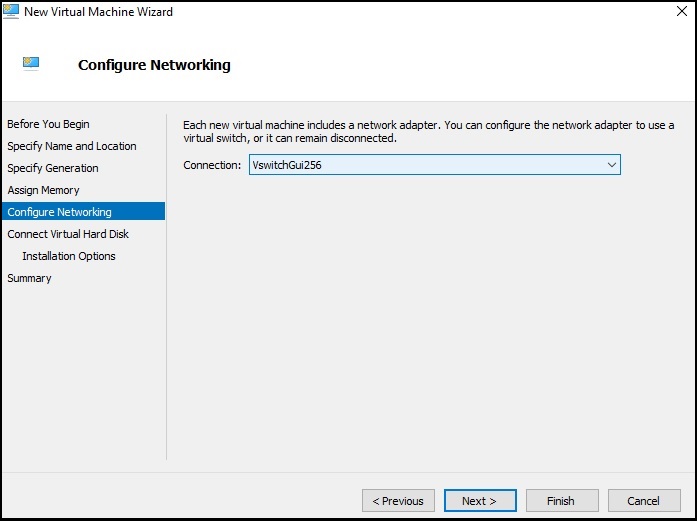Click the wizard icon in the title bar
697x521 pixels.
11,12
